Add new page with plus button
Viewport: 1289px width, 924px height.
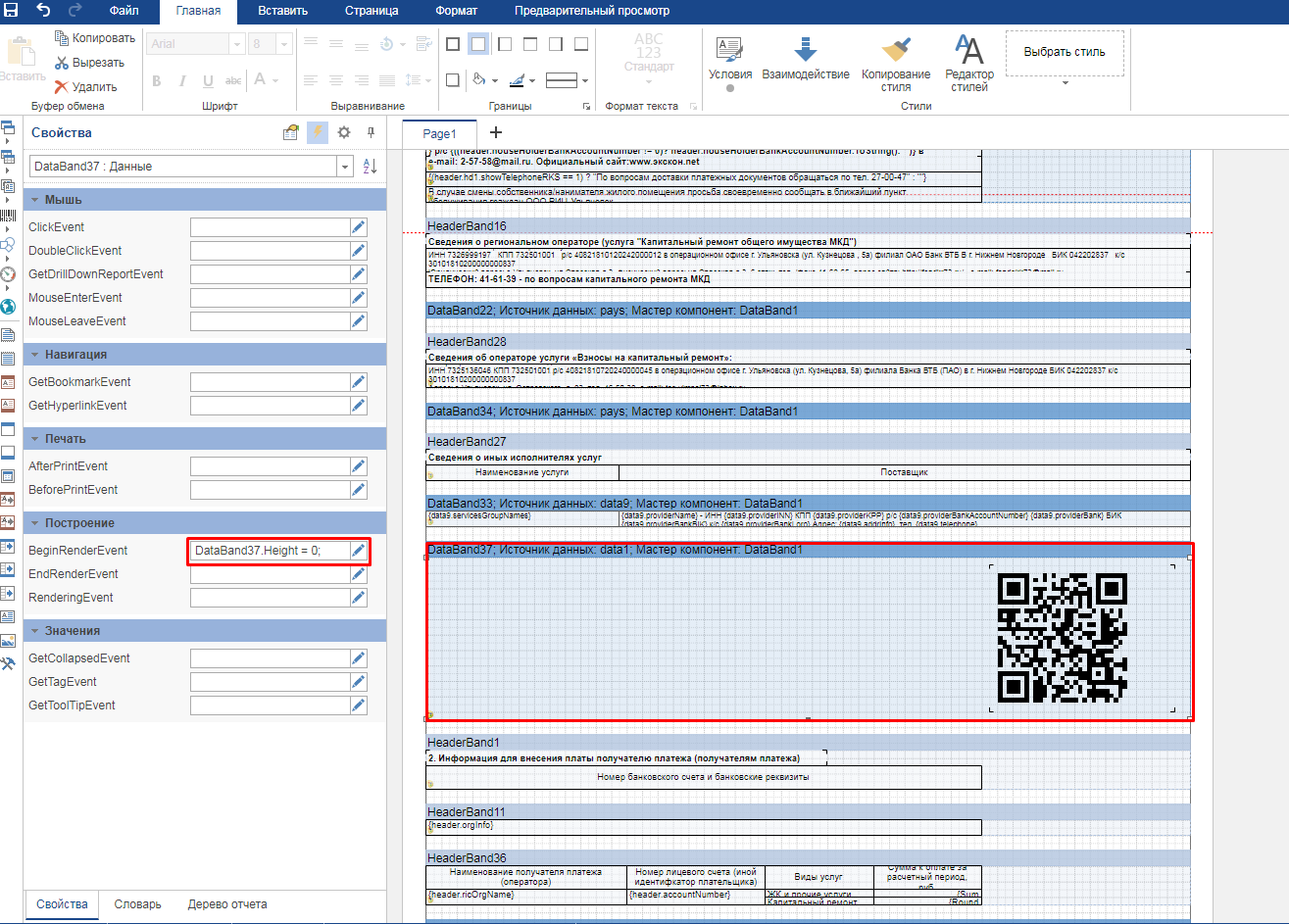[x=495, y=132]
